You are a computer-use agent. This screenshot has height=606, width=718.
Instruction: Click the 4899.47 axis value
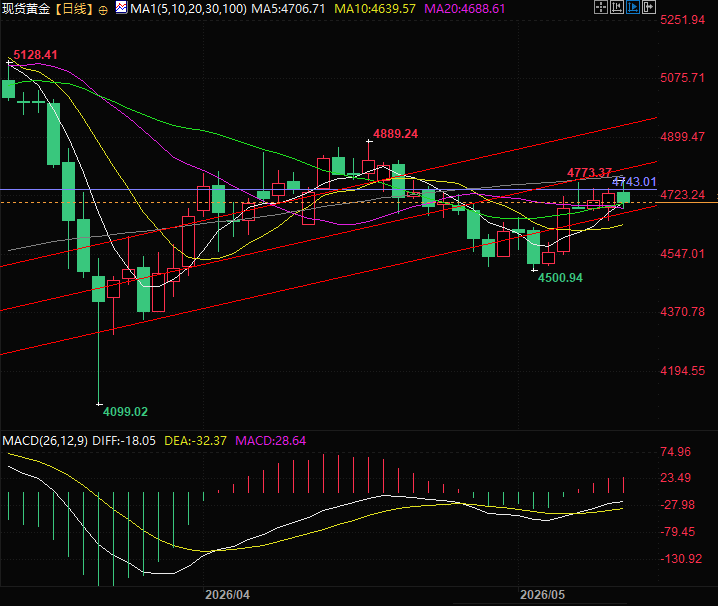pyautogui.click(x=682, y=136)
